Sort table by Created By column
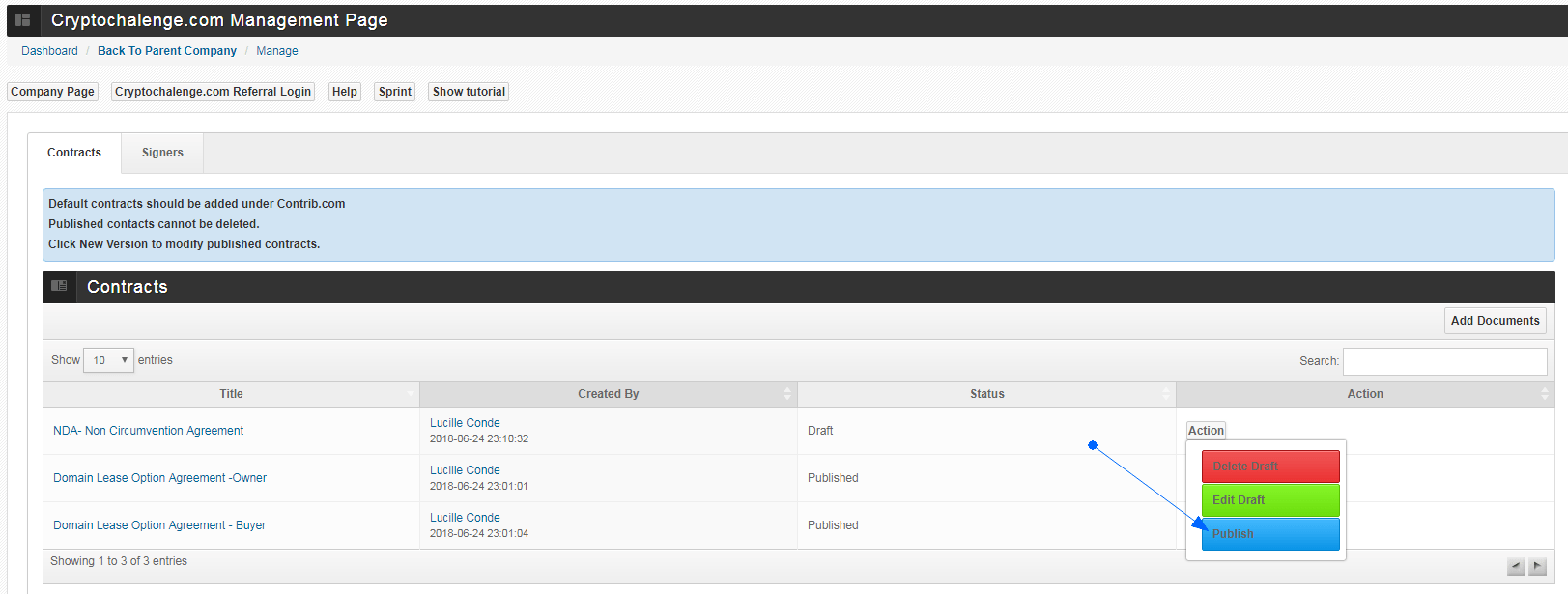The height and width of the screenshot is (594, 1568). [x=609, y=394]
